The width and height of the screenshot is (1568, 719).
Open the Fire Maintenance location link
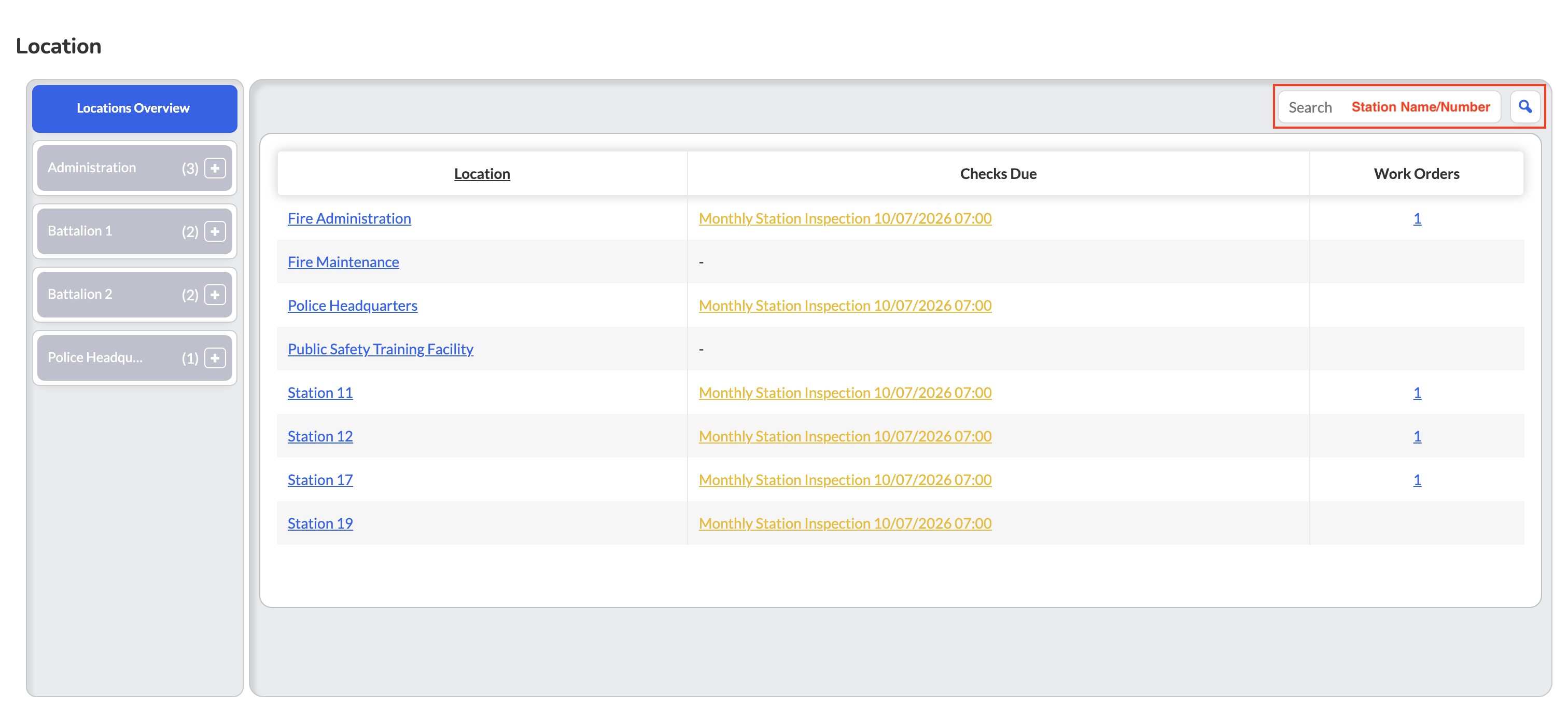coord(343,262)
